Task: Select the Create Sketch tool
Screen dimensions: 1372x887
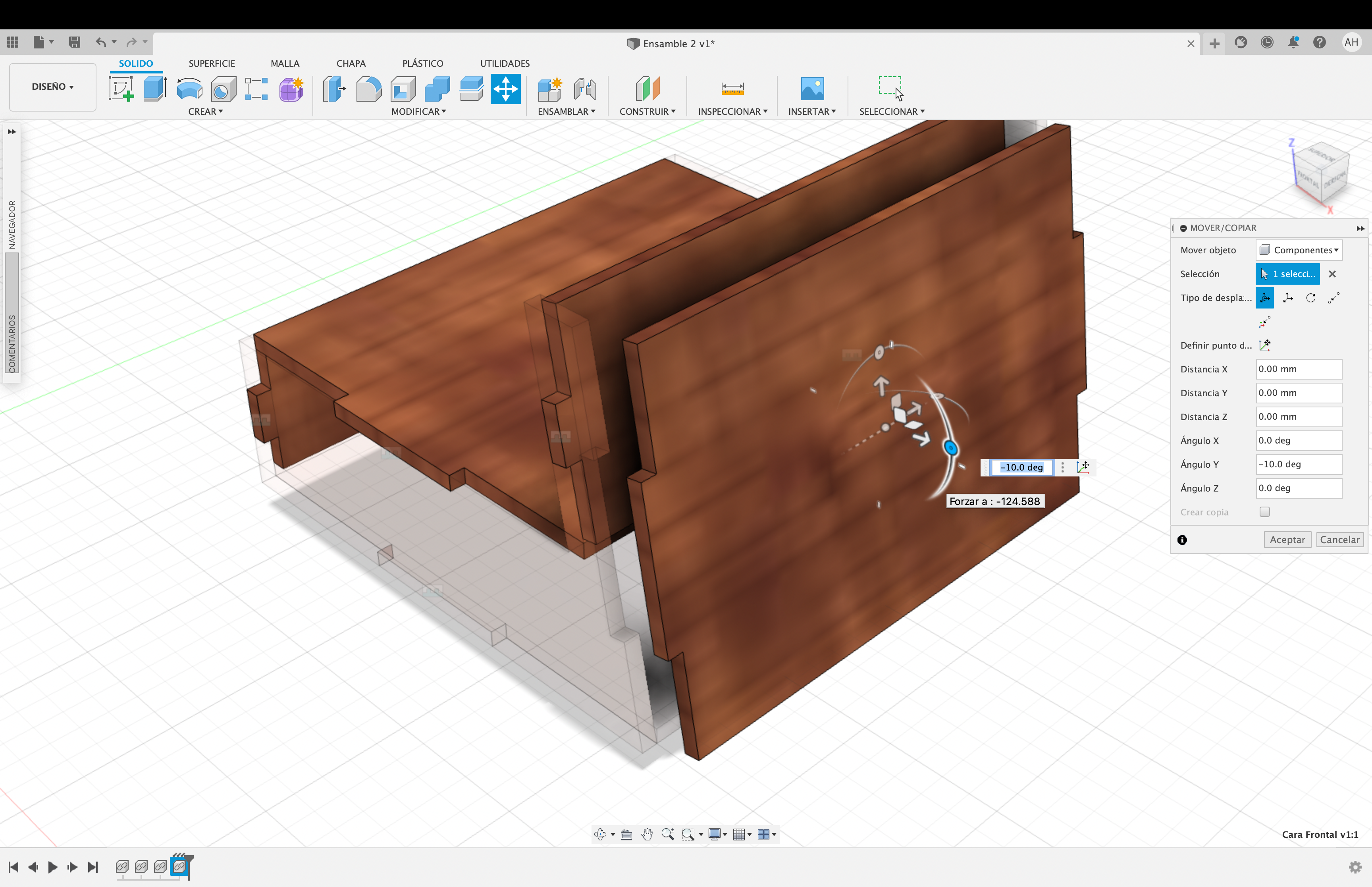Action: click(x=121, y=89)
